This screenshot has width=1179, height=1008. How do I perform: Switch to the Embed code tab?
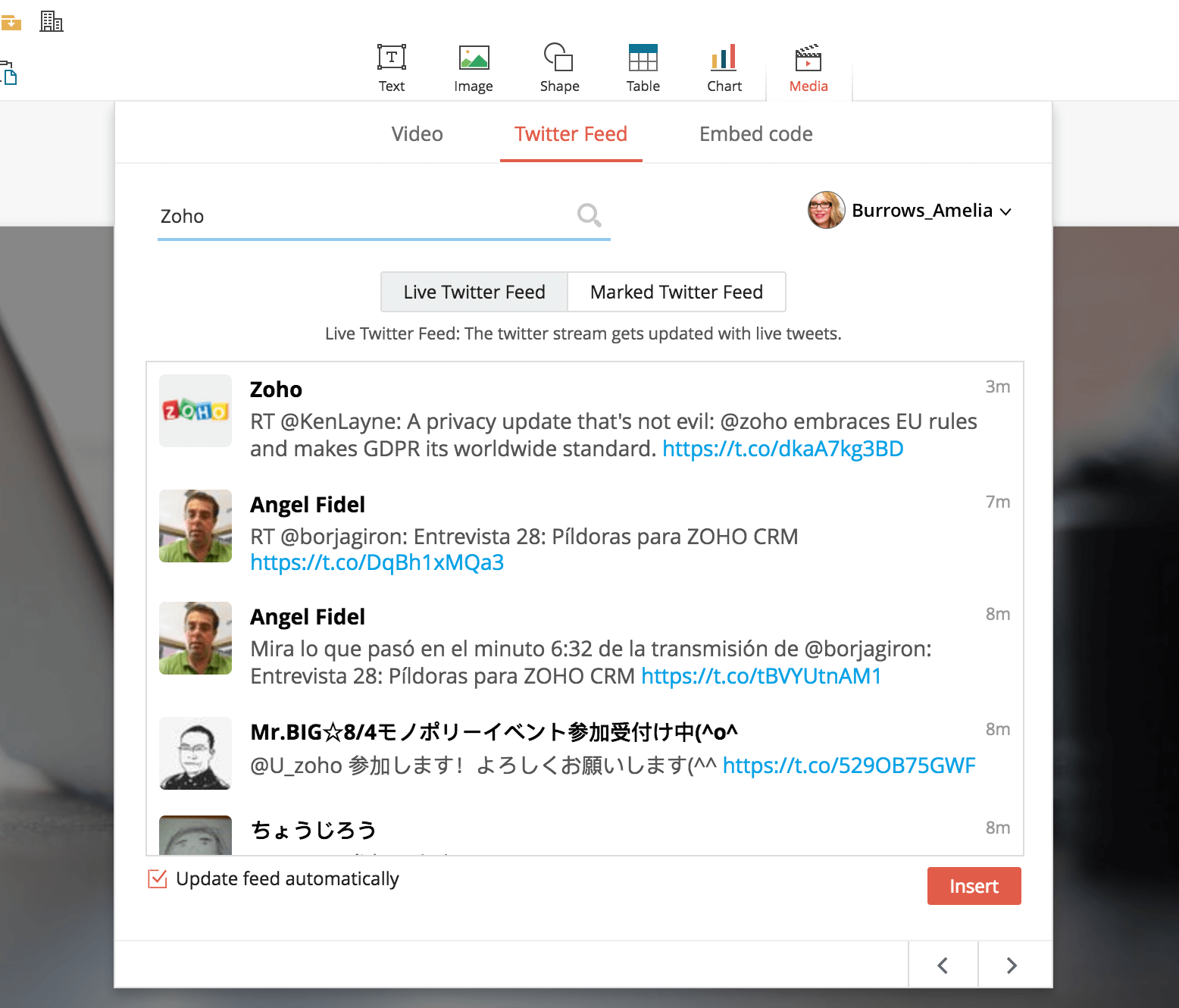coord(755,134)
